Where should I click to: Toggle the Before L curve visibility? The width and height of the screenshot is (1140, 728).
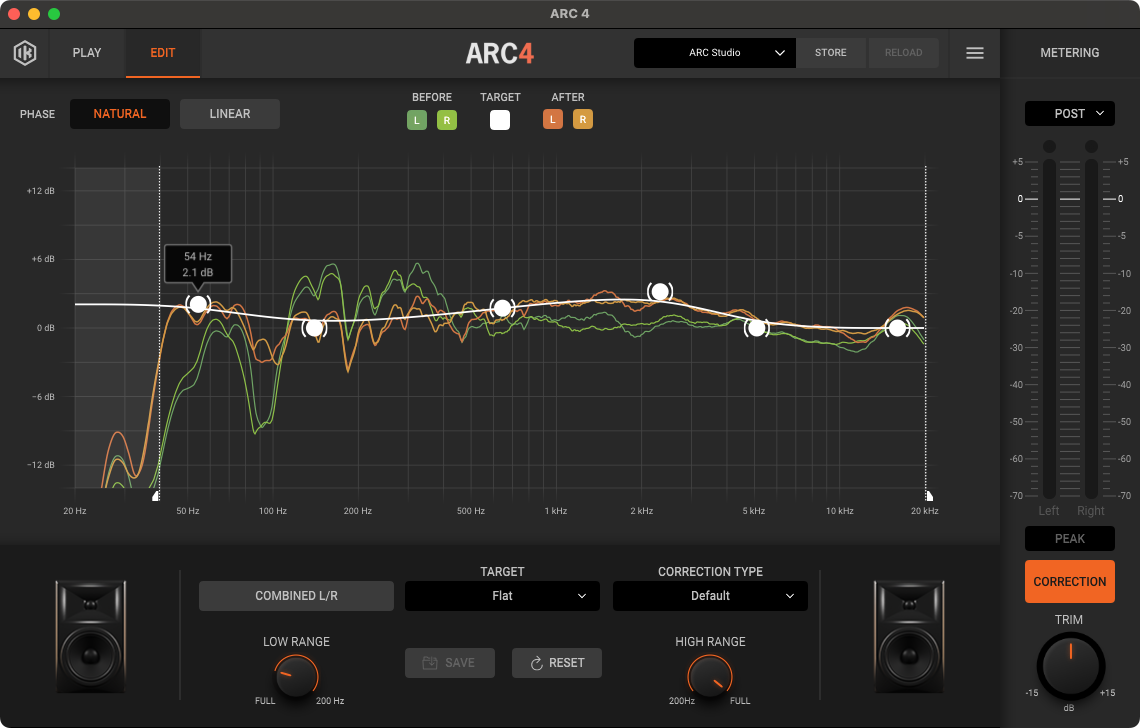click(417, 120)
